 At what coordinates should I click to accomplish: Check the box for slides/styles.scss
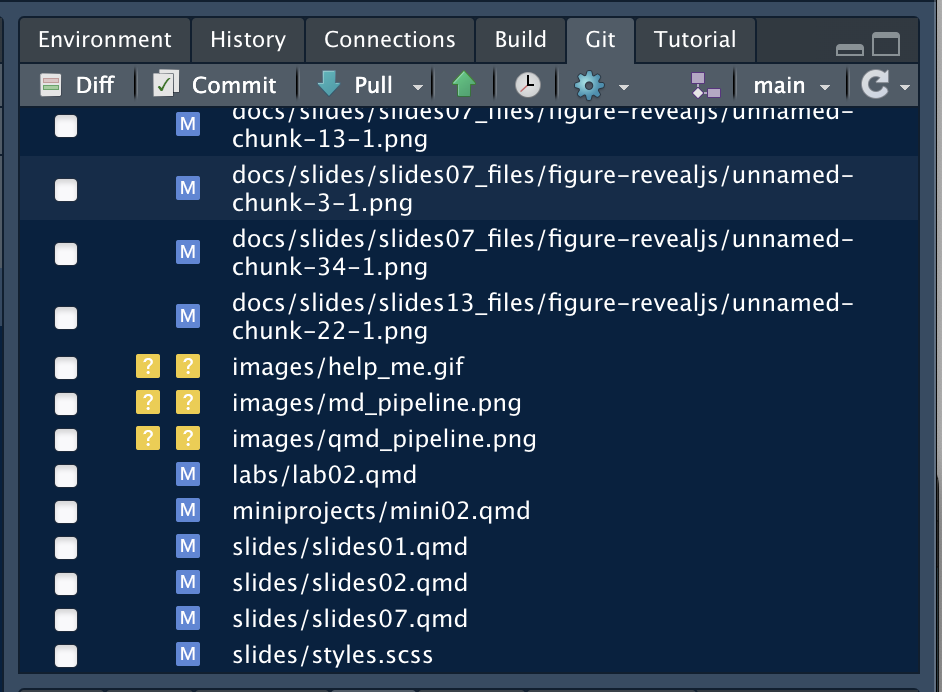click(66, 656)
